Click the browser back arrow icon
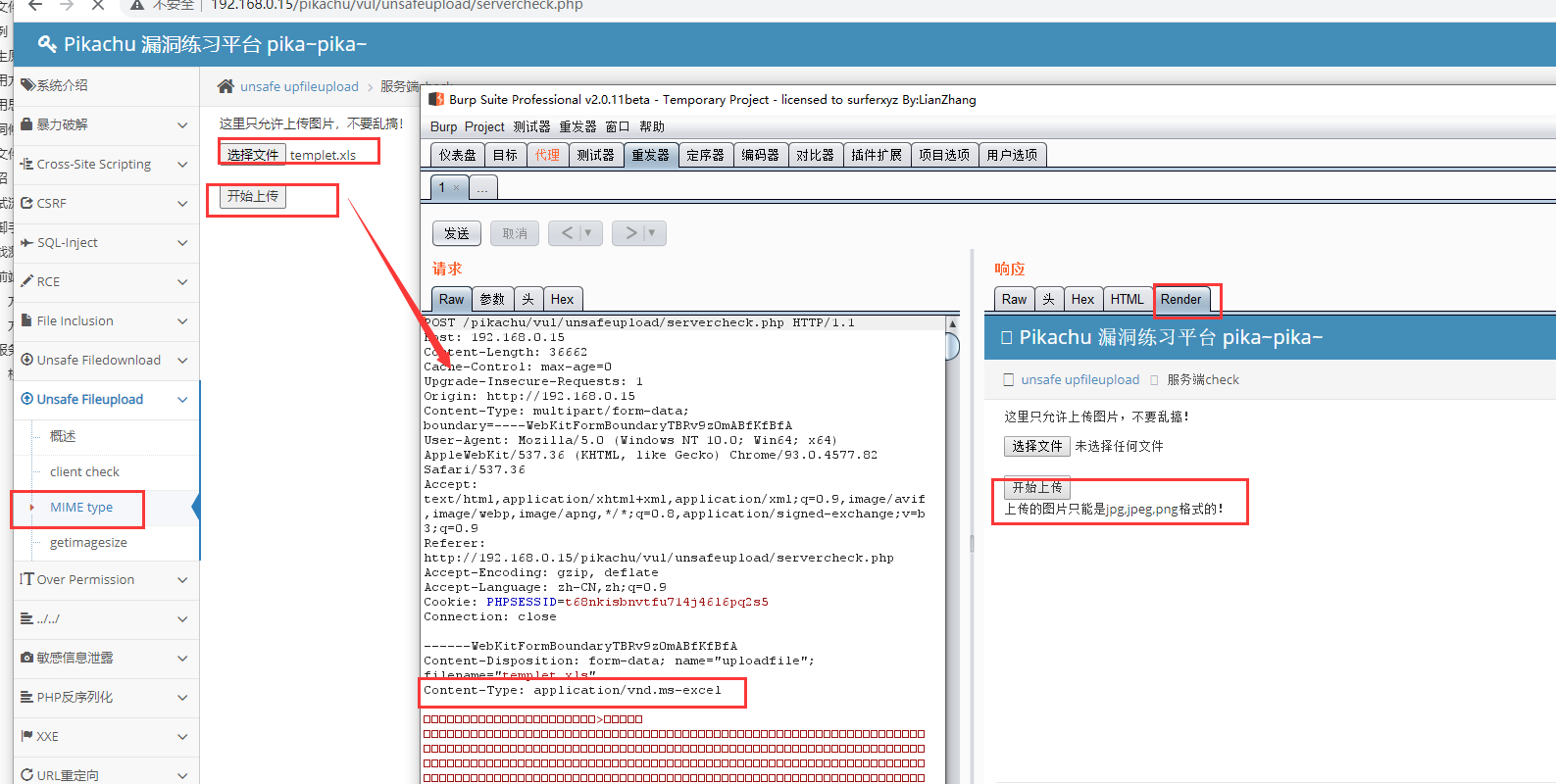 pos(35,5)
